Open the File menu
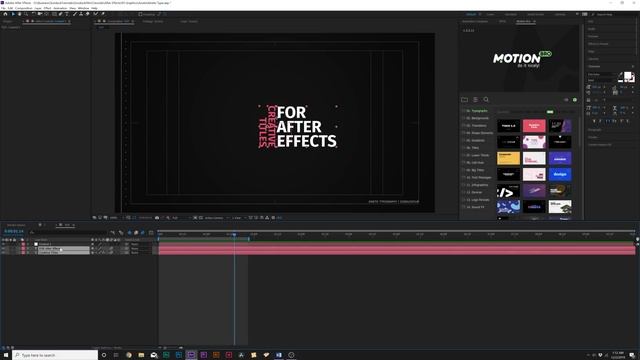The width and height of the screenshot is (640, 360). 4,8
